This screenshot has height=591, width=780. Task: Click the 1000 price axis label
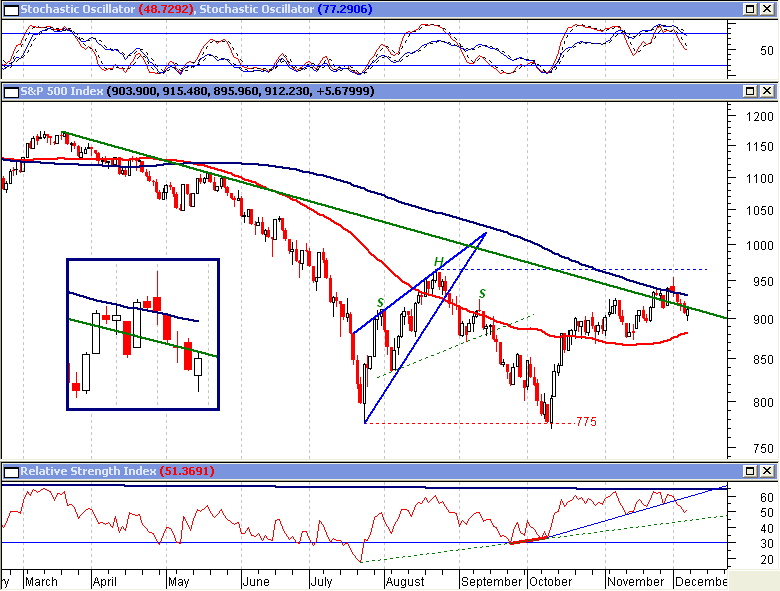coord(760,245)
